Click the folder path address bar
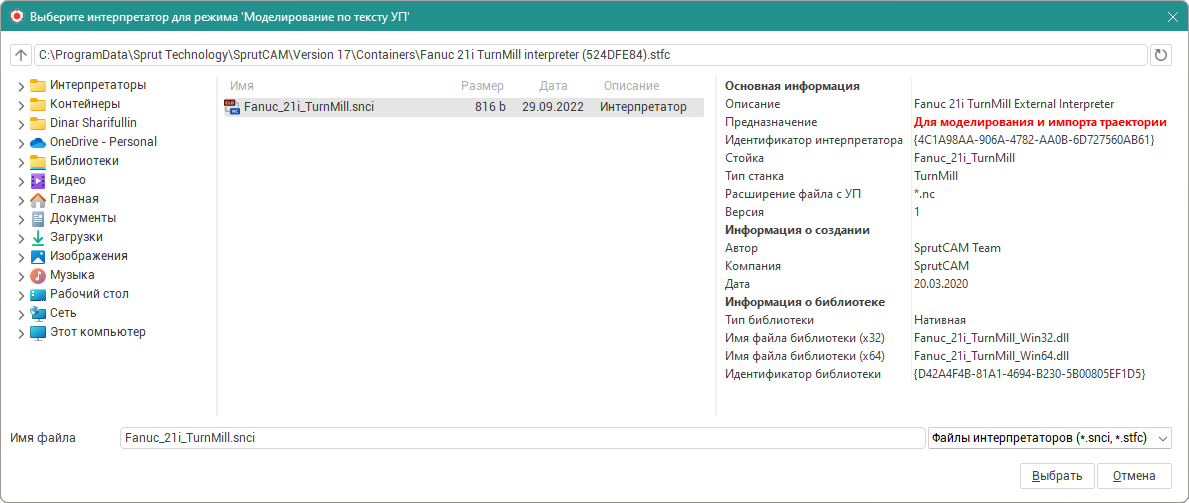Image resolution: width=1189 pixels, height=503 pixels. pos(590,55)
